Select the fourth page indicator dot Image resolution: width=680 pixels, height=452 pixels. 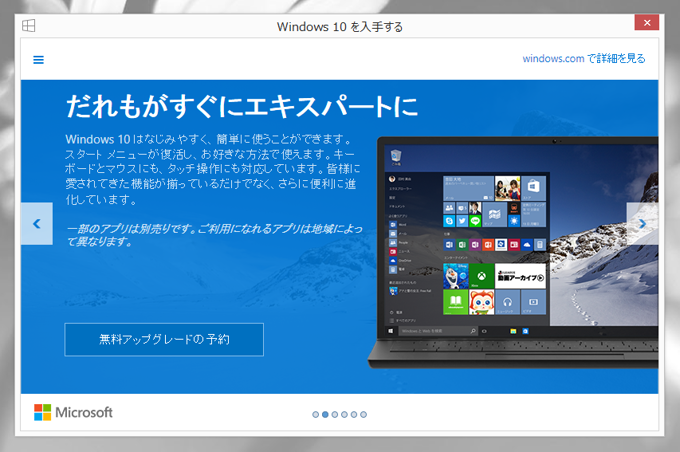point(344,415)
